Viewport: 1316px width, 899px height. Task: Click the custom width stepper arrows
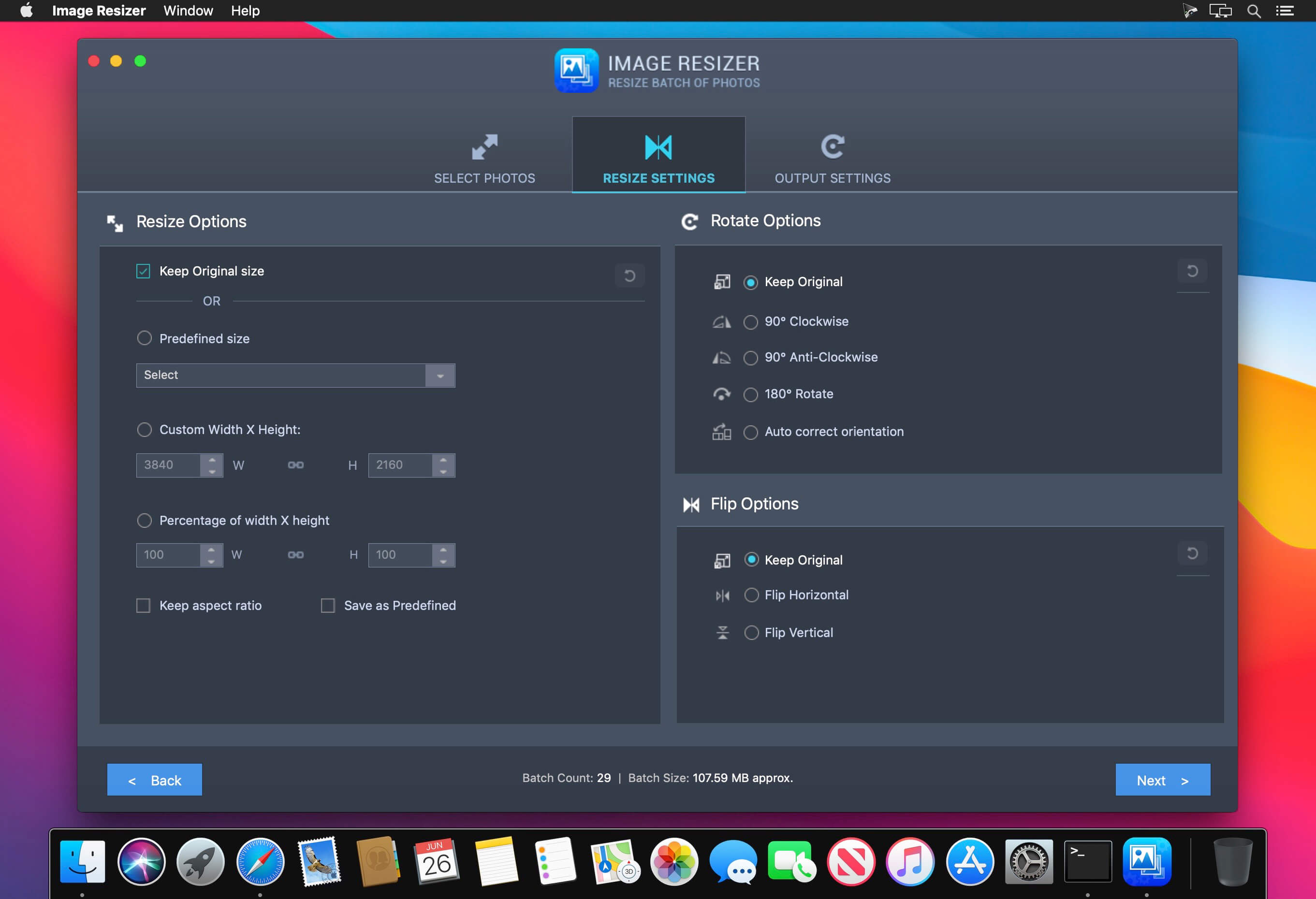212,465
